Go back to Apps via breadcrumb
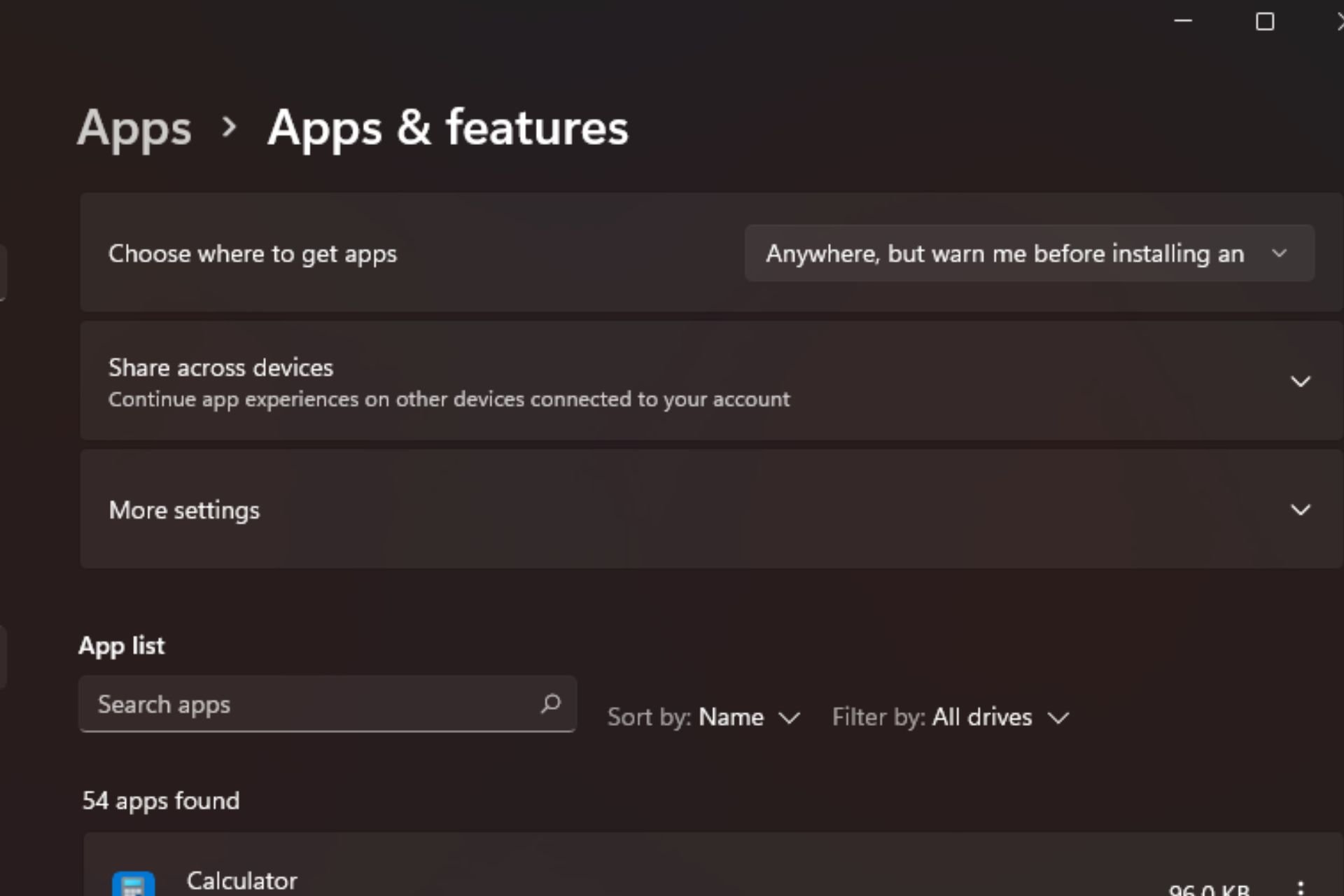1344x896 pixels. point(134,128)
